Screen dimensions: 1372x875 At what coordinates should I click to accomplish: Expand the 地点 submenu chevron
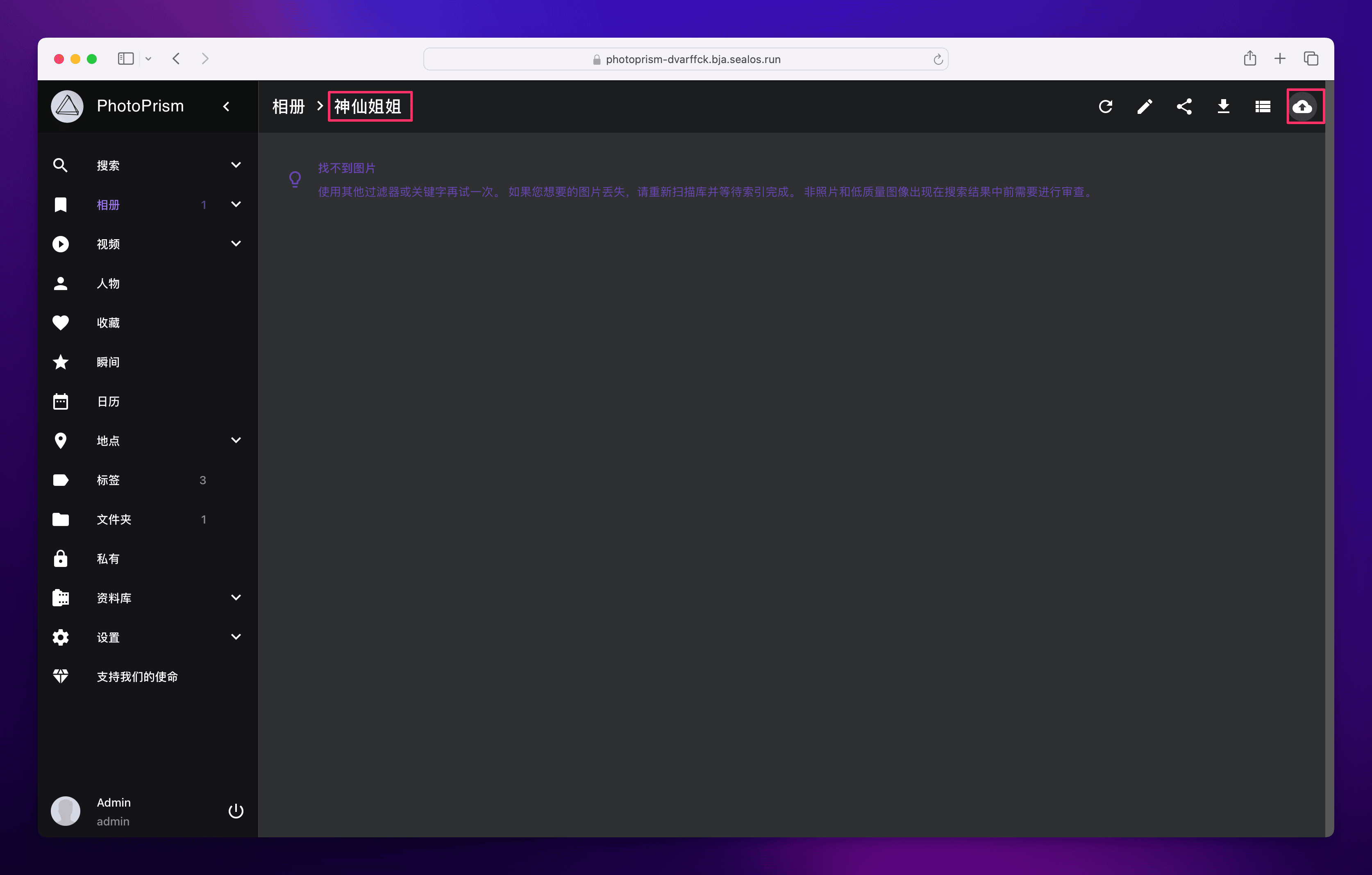click(235, 440)
